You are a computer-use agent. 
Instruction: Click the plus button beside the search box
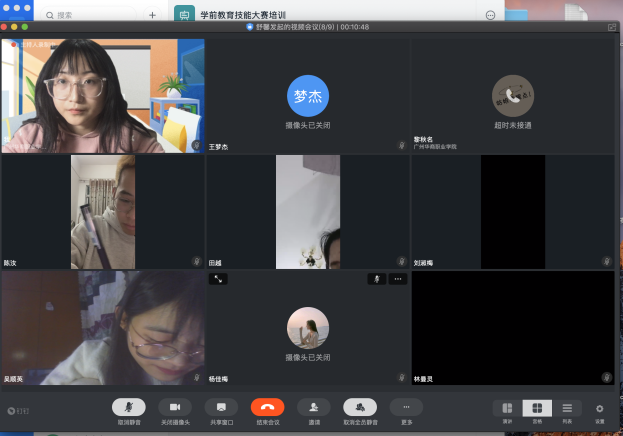[152, 15]
